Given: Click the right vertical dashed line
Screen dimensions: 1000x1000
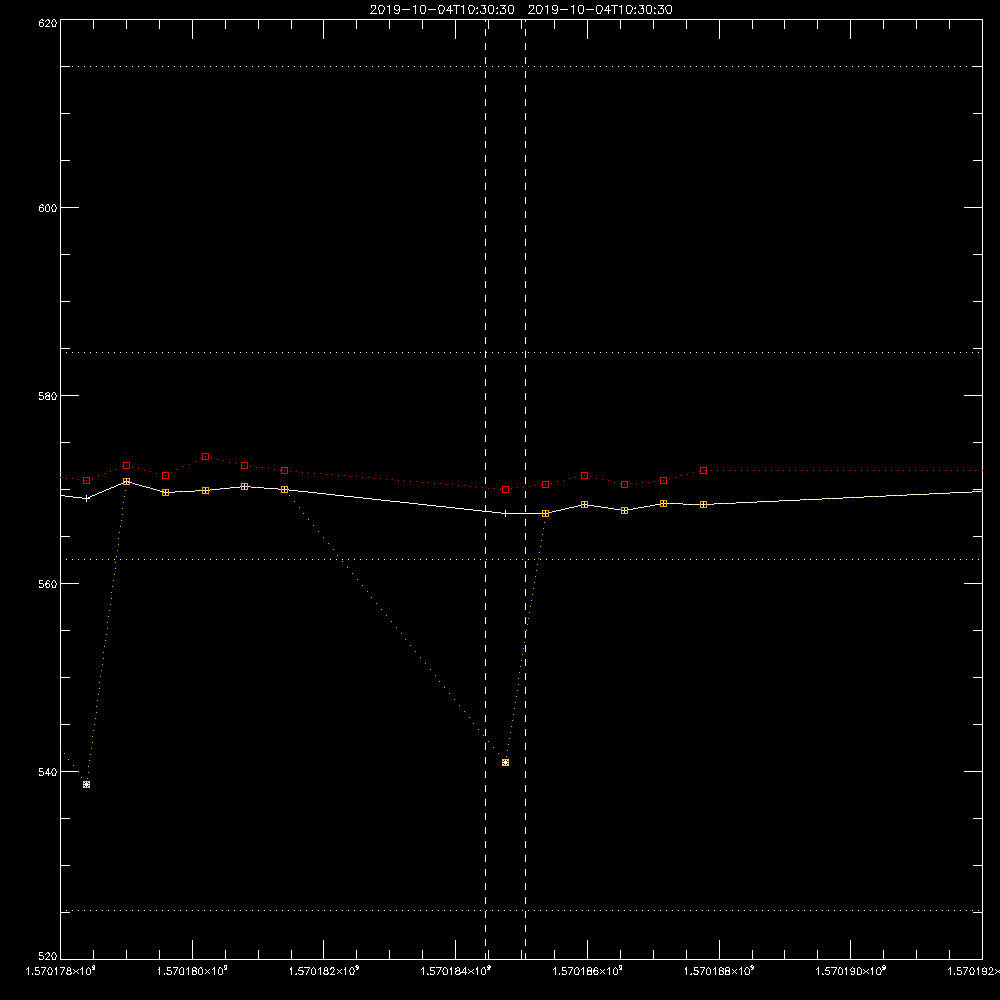Looking at the screenshot, I should click(526, 488).
